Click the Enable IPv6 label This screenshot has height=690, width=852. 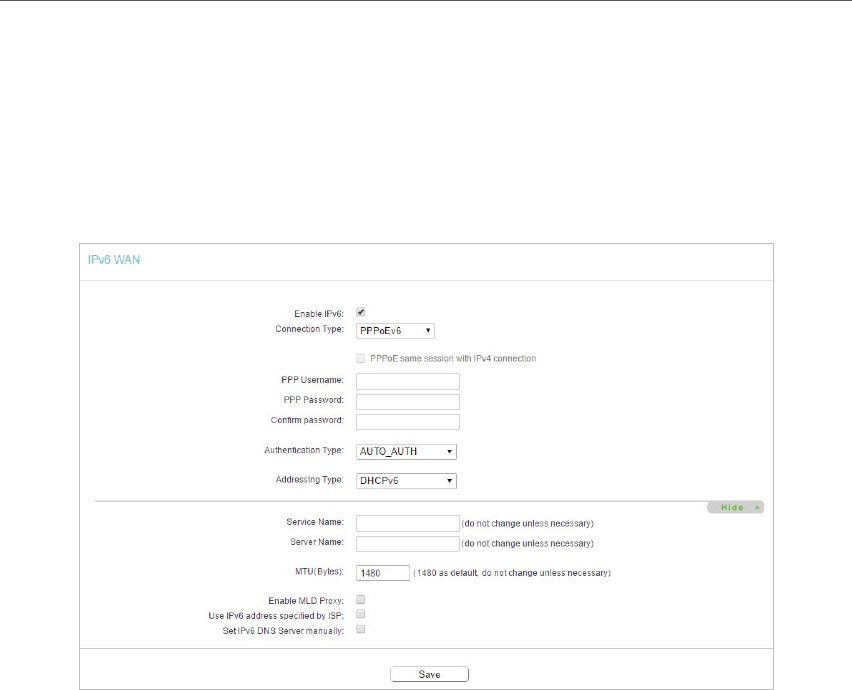(319, 313)
